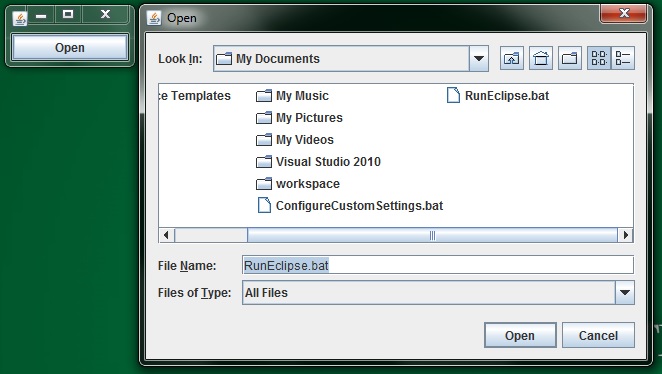Click the 'ConfigureCustomSettings.bat' file name

359,206
